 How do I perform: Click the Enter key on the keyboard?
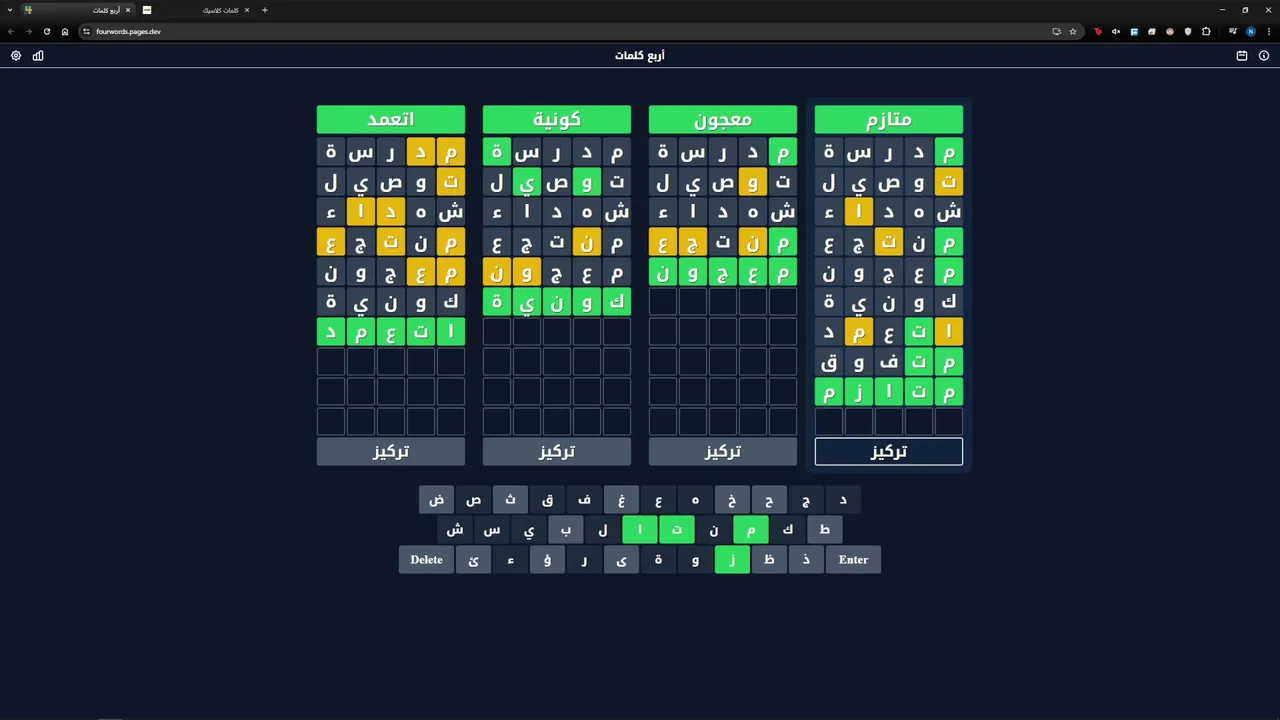pyautogui.click(x=853, y=560)
